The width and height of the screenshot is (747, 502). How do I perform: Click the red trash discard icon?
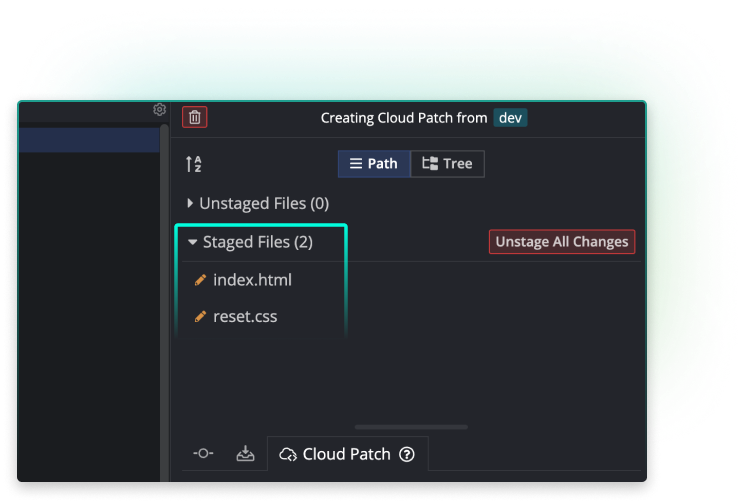coord(195,117)
